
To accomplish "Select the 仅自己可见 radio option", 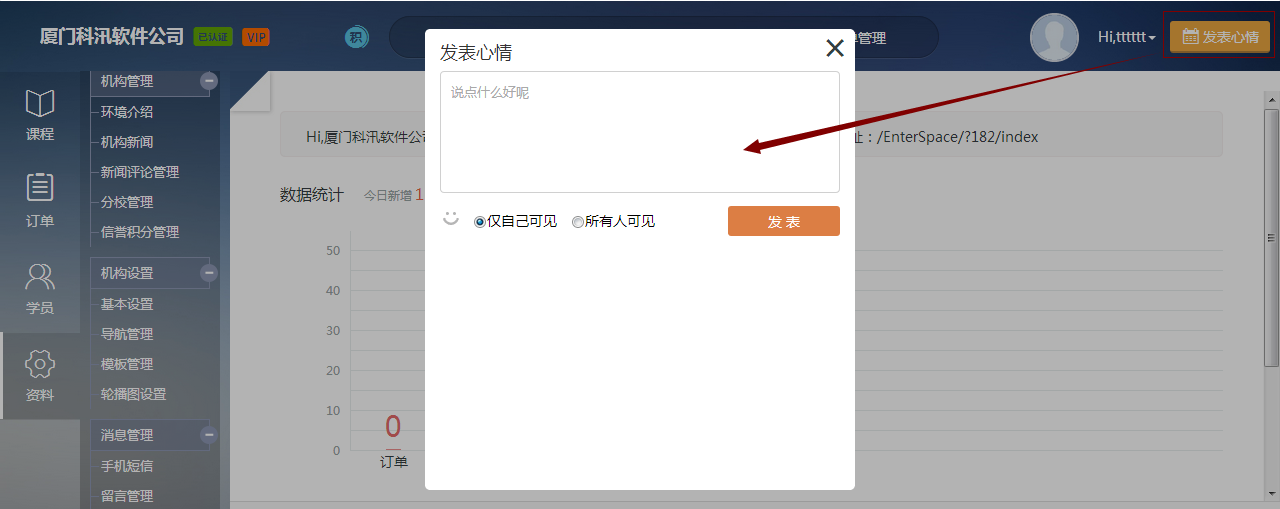I will (x=480, y=222).
